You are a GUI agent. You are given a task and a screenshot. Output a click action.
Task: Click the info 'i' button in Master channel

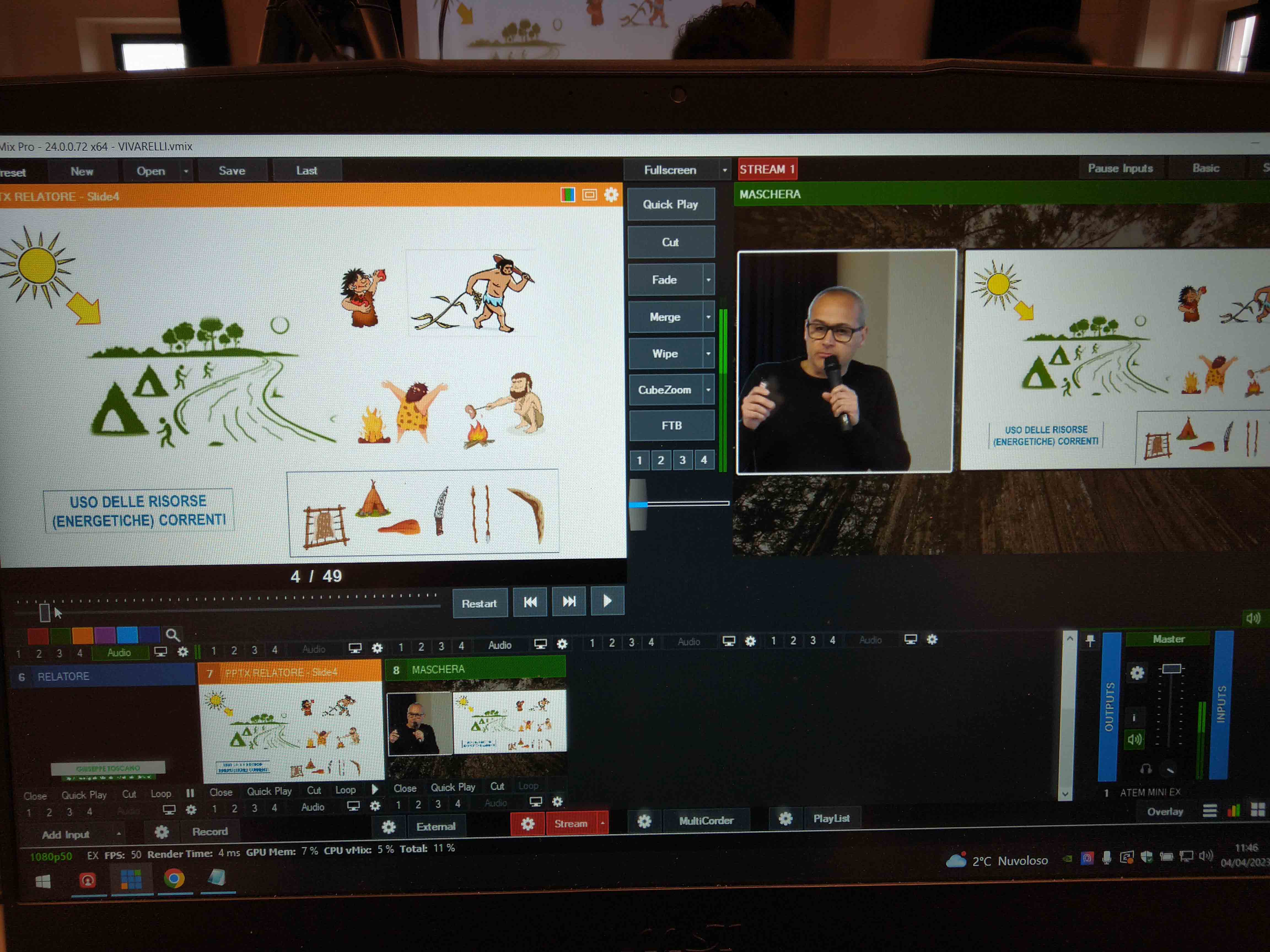1134,717
